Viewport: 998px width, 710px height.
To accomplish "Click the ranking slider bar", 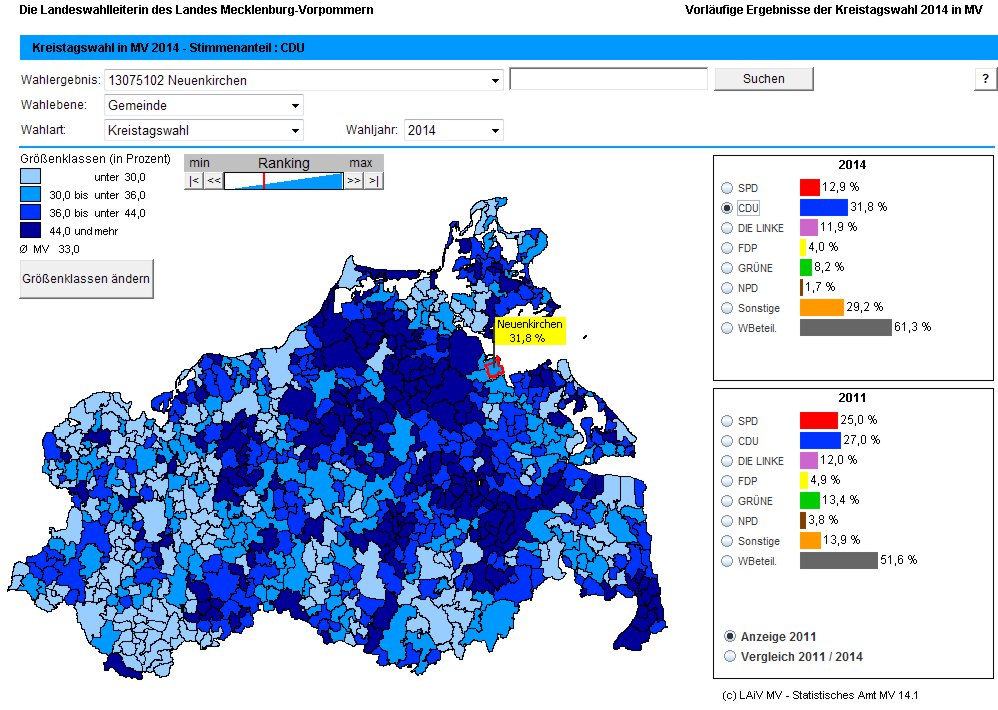I will tap(283, 180).
